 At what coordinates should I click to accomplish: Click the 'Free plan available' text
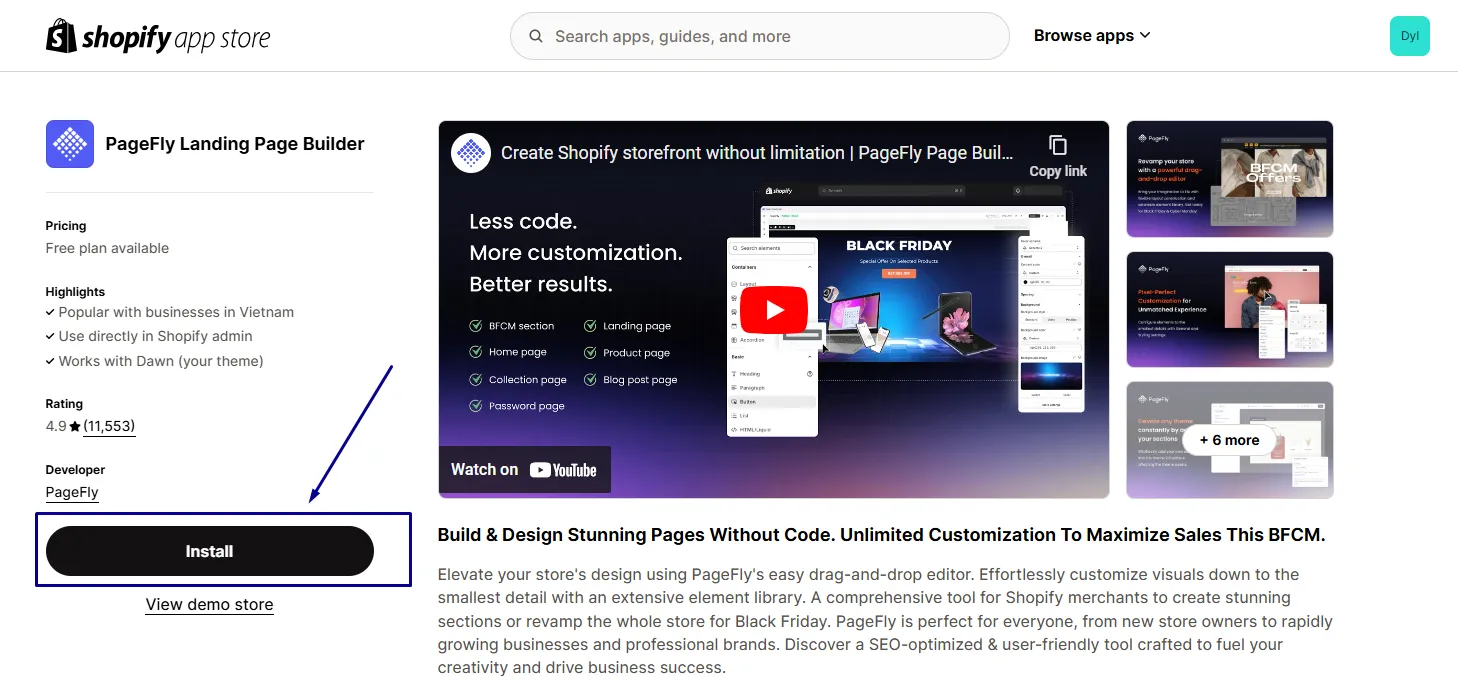pyautogui.click(x=107, y=248)
